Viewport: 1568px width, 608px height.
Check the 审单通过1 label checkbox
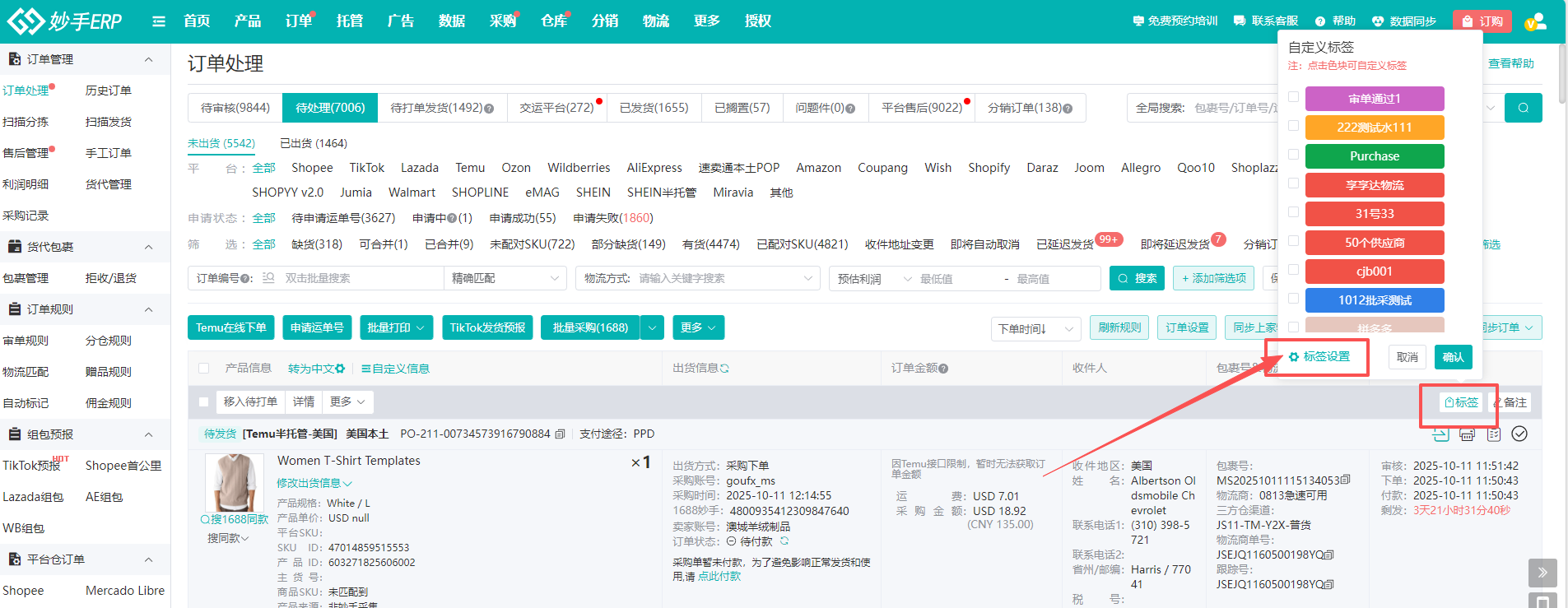[x=1293, y=97]
